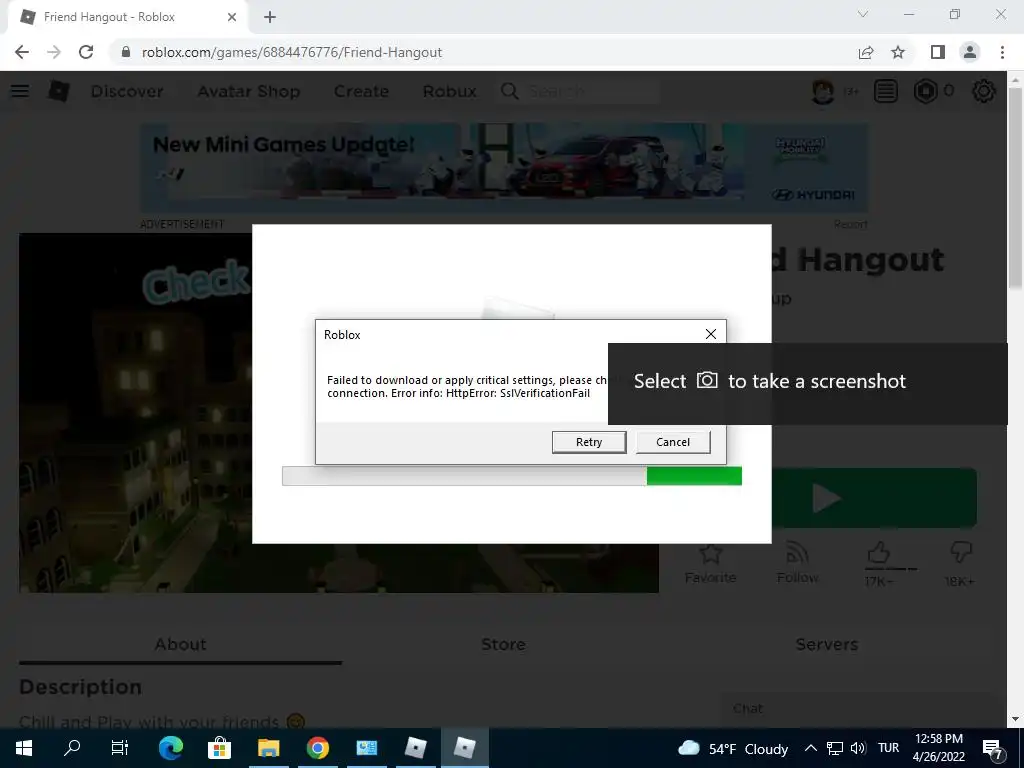
Task: Close the Friend Hangout - Roblox tab
Action: [232, 18]
